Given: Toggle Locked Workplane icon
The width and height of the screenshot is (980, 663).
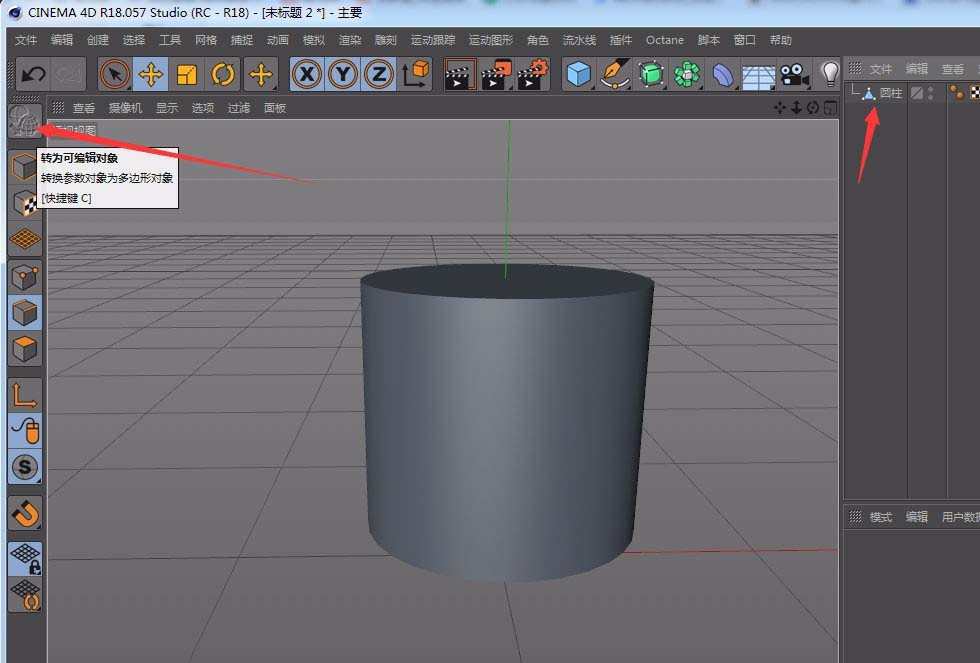Looking at the screenshot, I should (24, 559).
